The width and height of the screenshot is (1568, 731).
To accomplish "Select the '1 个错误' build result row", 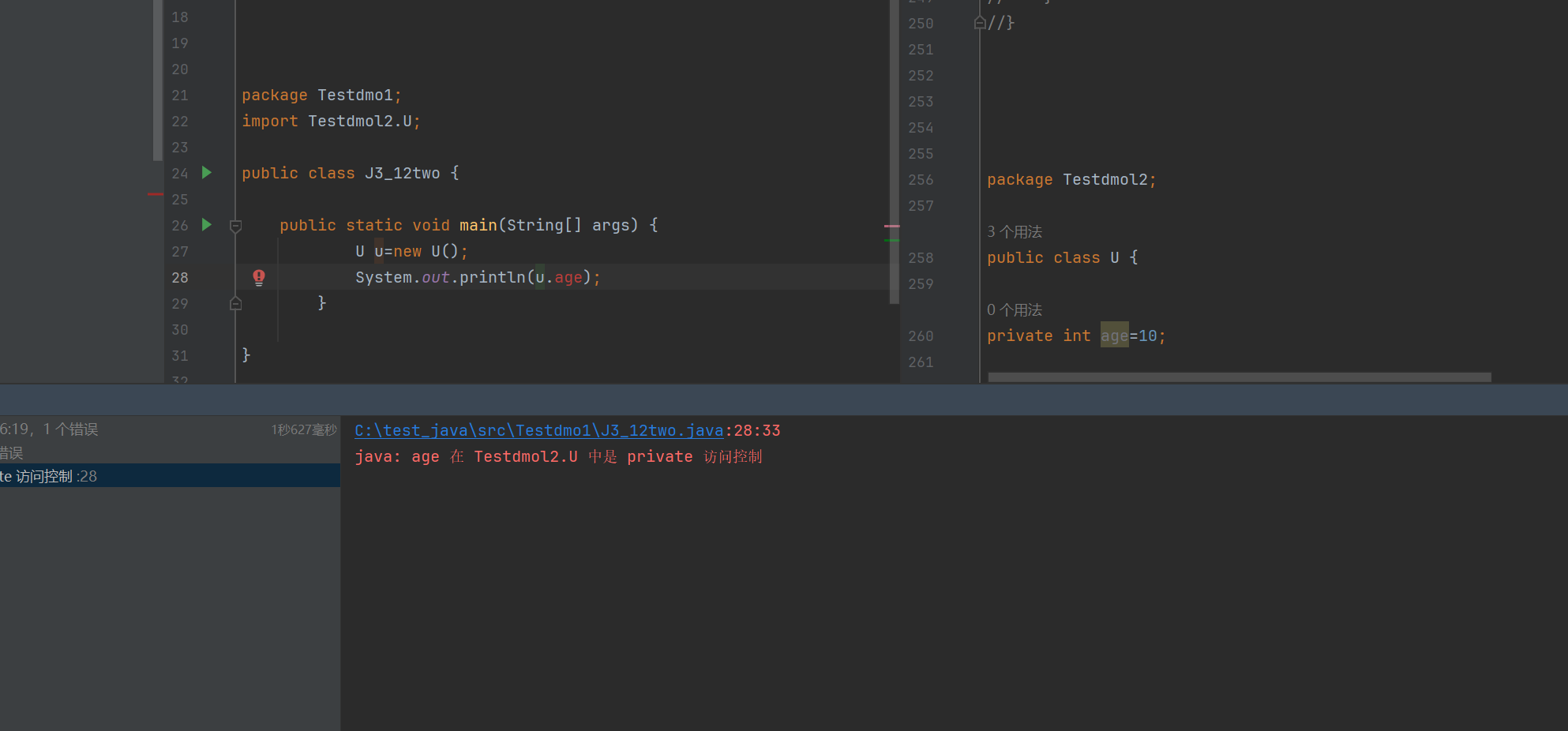I will 170,429.
